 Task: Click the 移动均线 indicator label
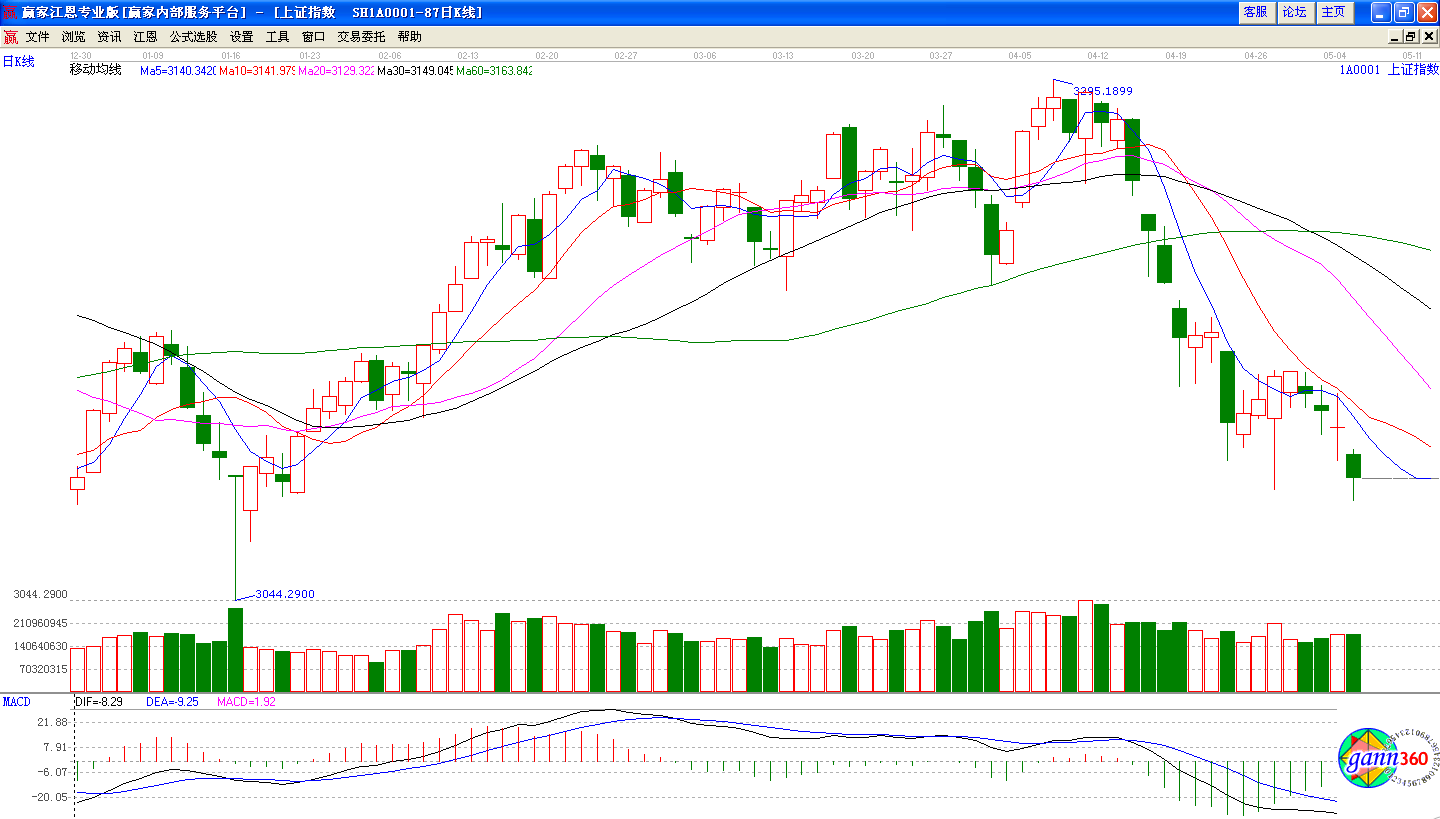pyautogui.click(x=95, y=70)
